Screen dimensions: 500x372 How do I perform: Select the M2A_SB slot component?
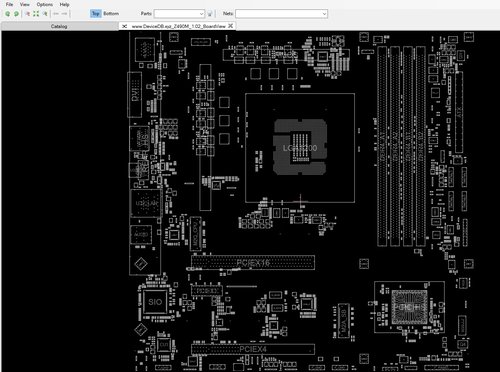click(343, 320)
